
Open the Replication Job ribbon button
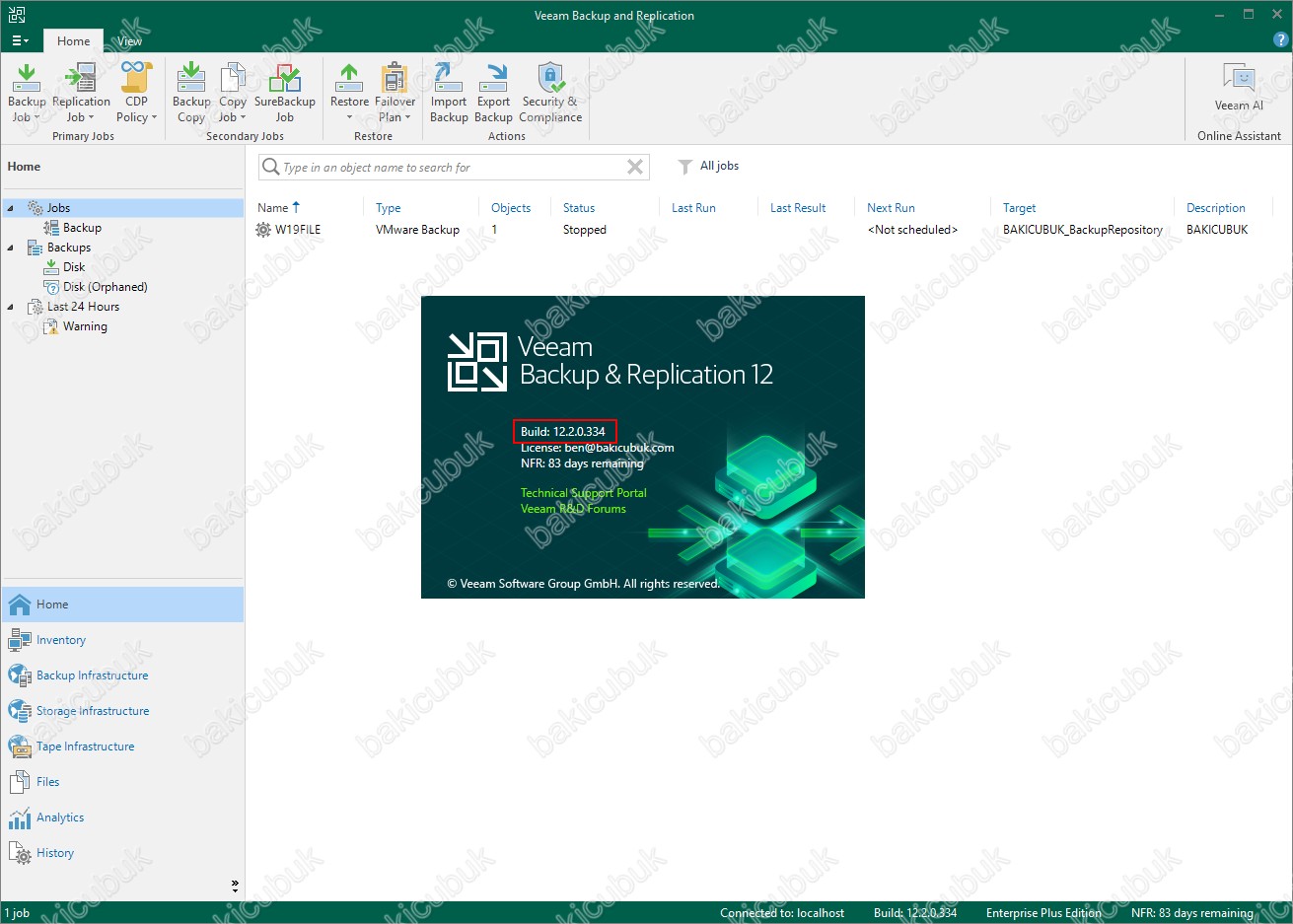coord(81,92)
